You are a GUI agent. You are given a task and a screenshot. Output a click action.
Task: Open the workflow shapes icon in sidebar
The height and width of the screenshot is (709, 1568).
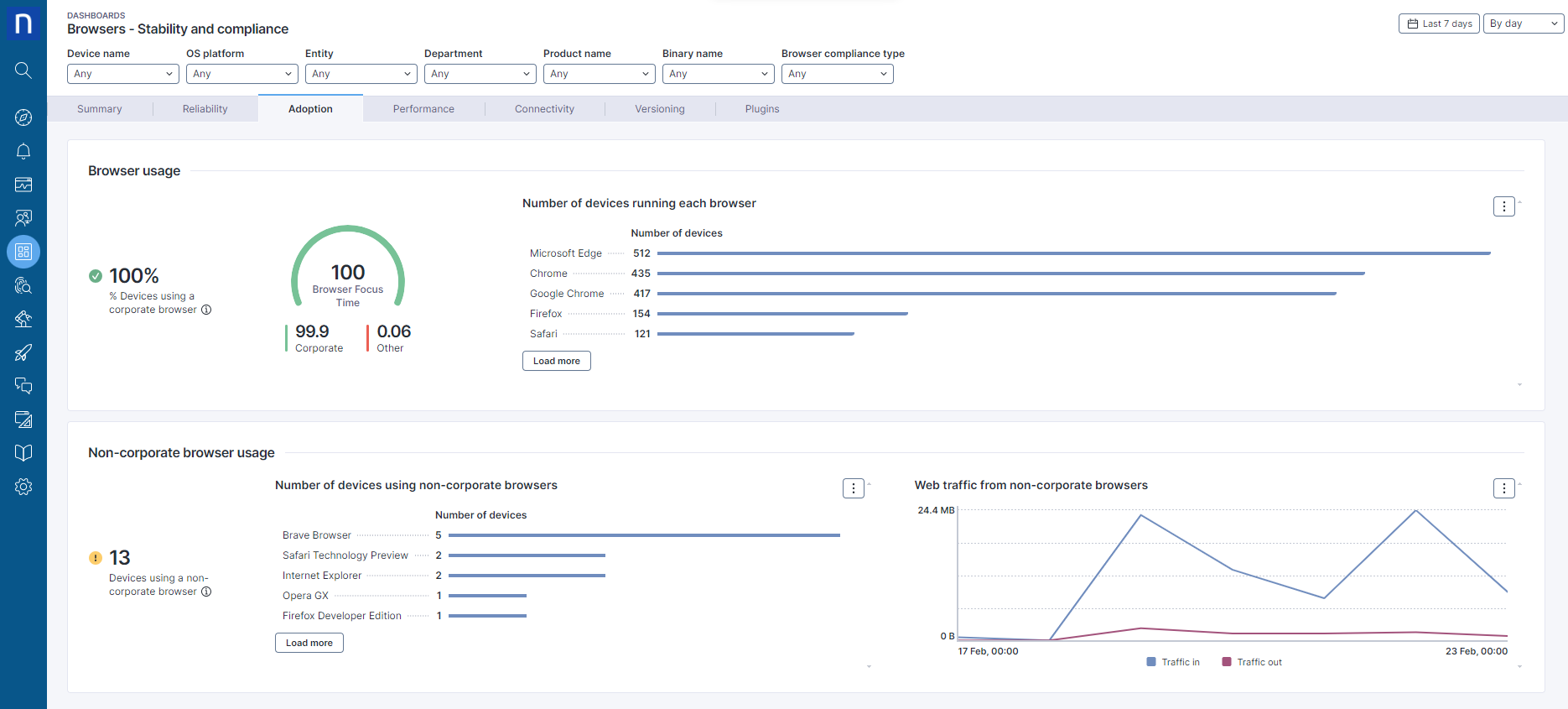point(23,319)
